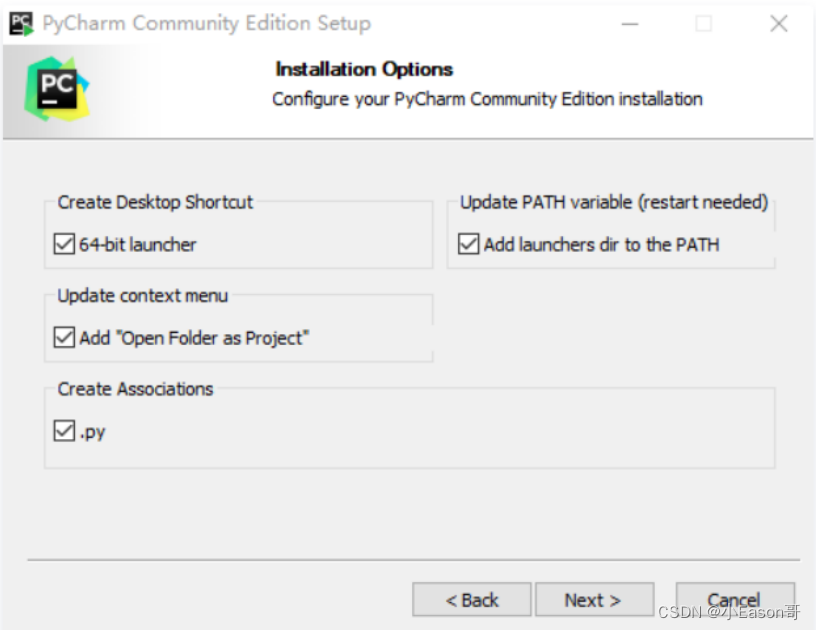
Task: Click the 'Create Desktop Shortcut' group label
Action: tap(155, 202)
